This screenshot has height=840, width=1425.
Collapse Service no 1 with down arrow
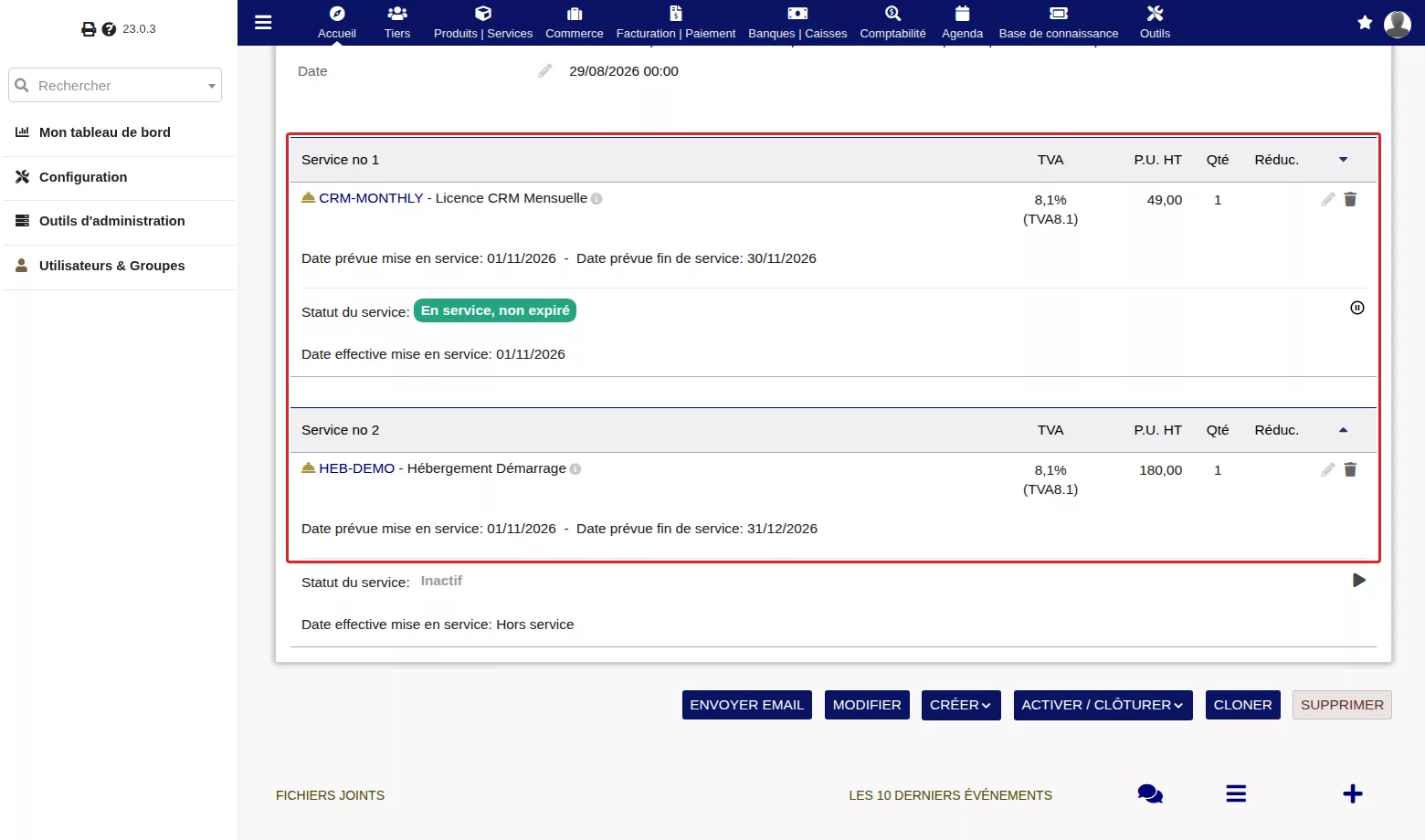coord(1343,160)
